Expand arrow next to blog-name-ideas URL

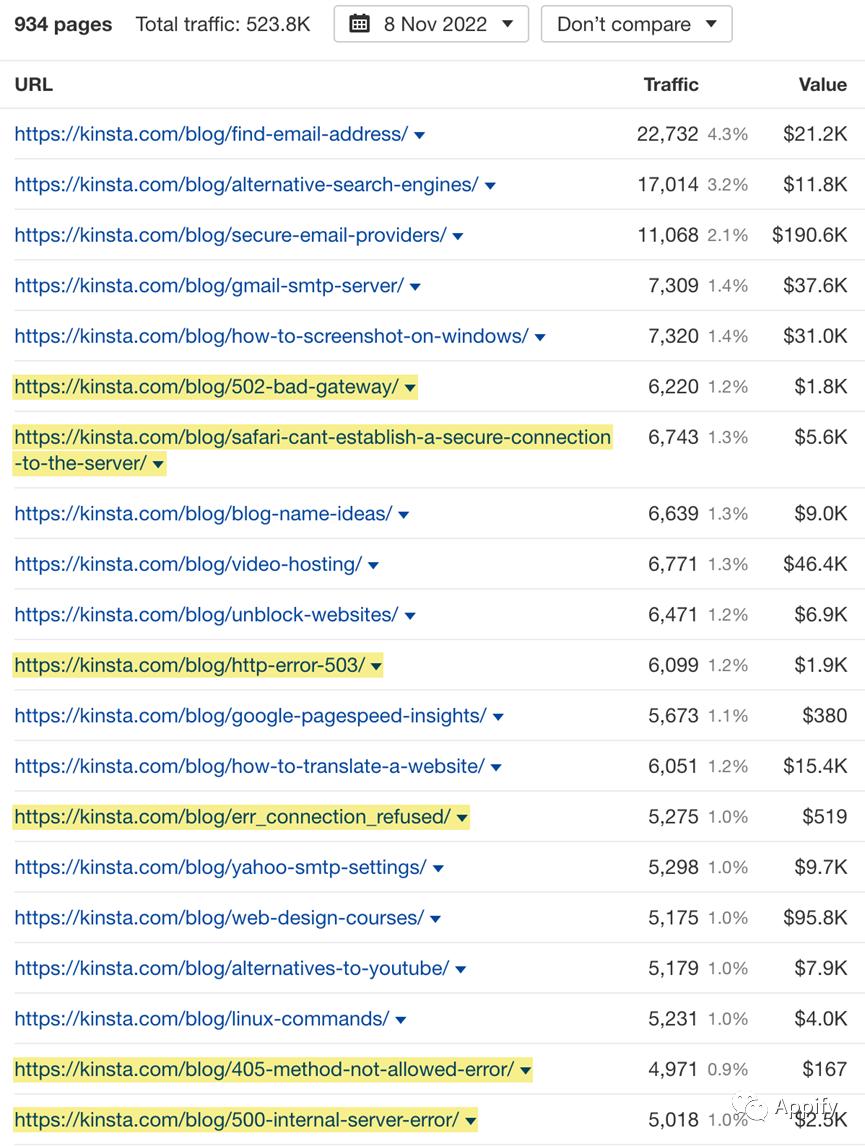tap(404, 515)
